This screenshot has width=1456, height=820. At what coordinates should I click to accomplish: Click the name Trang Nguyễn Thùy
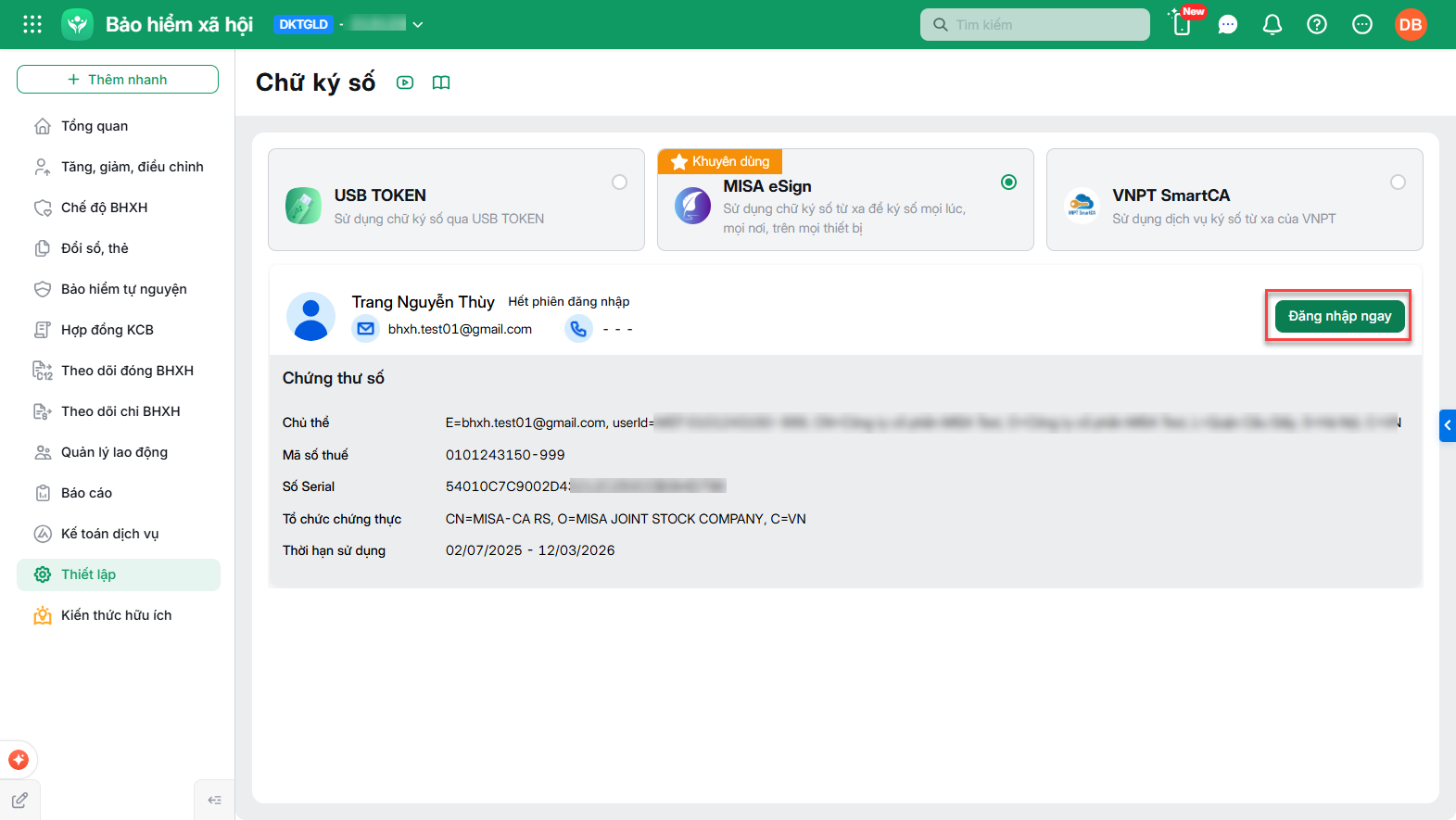tap(424, 302)
